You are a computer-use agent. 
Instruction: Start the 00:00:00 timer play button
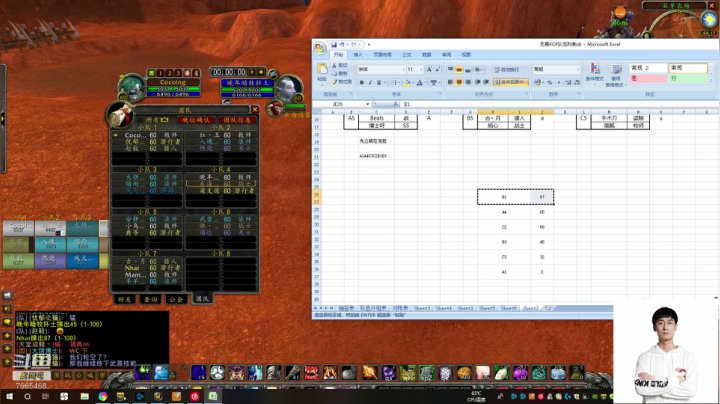tap(252, 72)
